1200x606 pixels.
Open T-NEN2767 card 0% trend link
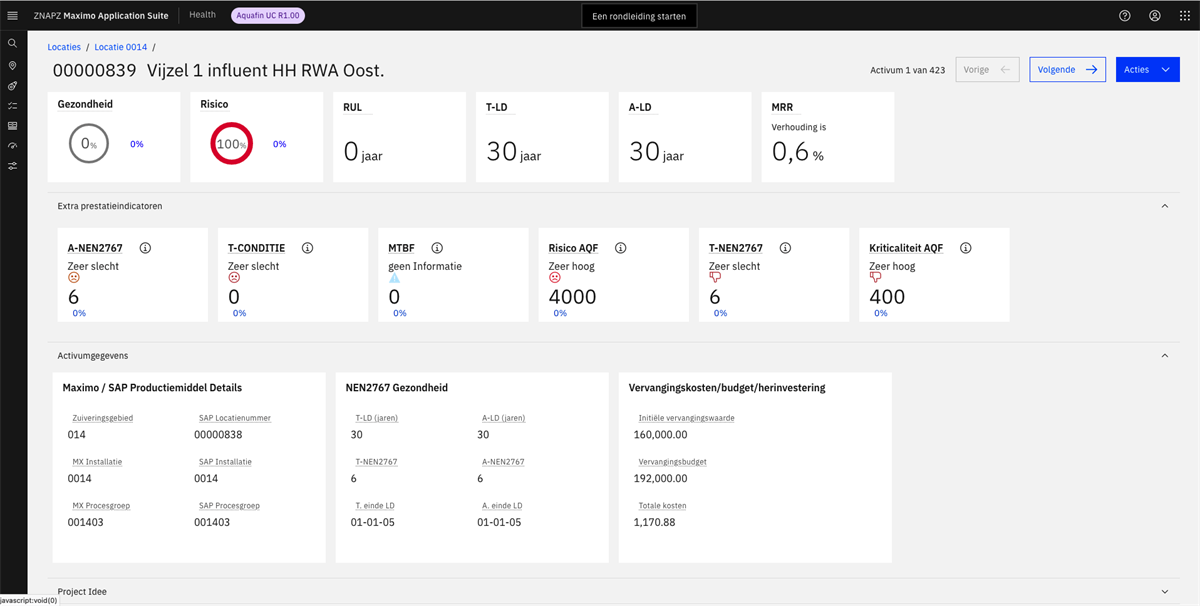720,313
